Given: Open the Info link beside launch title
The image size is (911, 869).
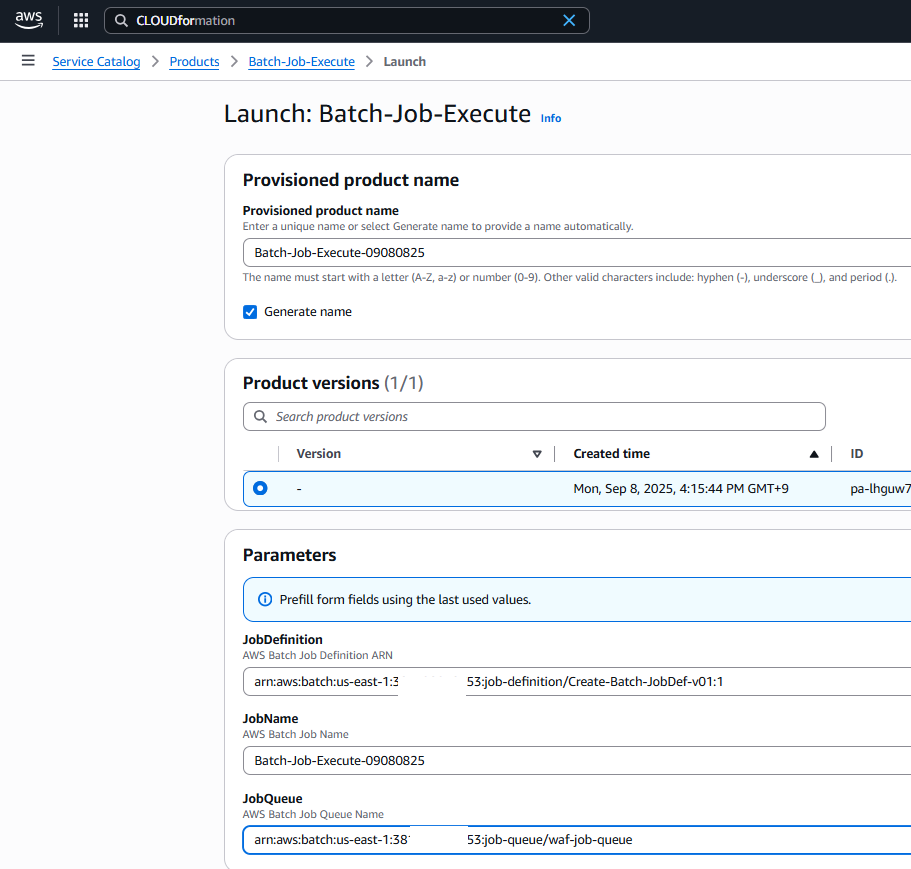Looking at the screenshot, I should pos(551,118).
